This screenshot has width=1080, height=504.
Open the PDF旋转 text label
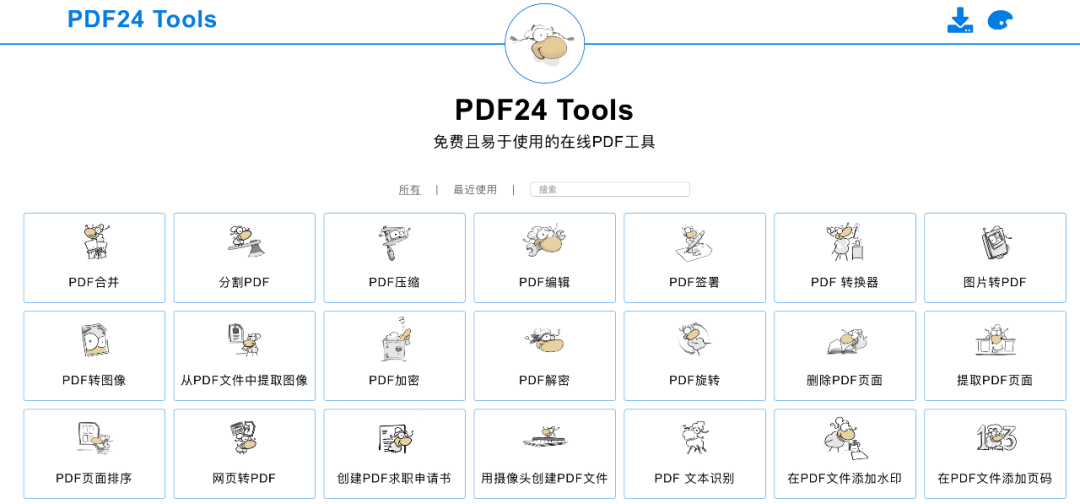pos(694,380)
